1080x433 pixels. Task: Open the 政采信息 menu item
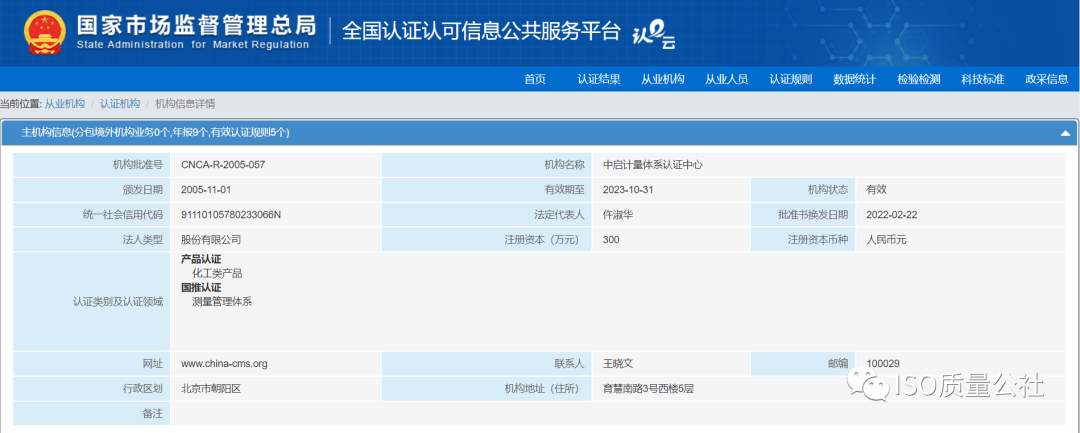[x=1047, y=79]
